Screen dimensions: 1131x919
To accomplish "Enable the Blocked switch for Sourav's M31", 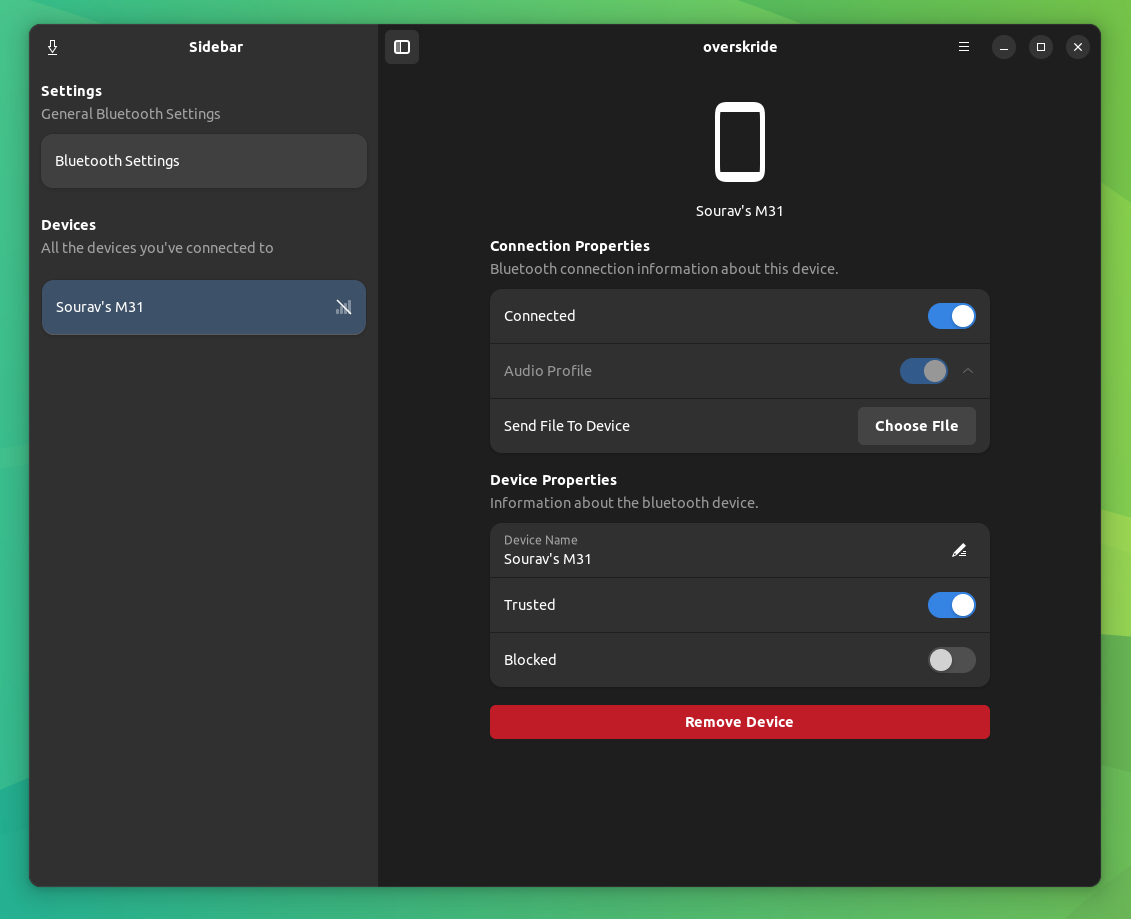I will [951, 660].
